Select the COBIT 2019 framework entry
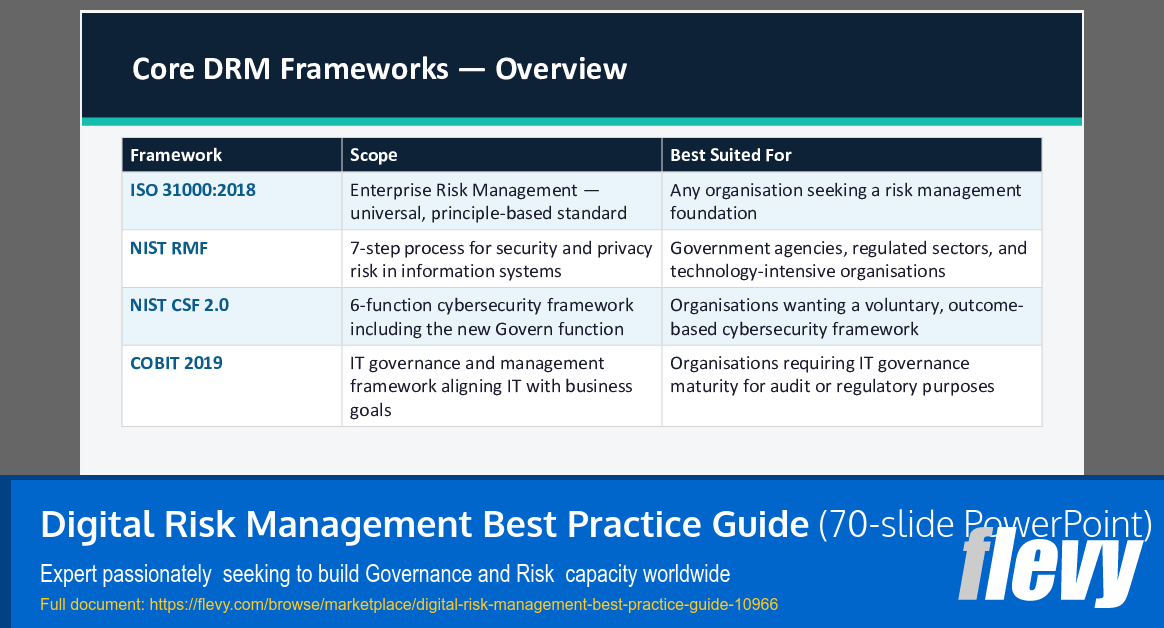1164x628 pixels. coord(176,363)
